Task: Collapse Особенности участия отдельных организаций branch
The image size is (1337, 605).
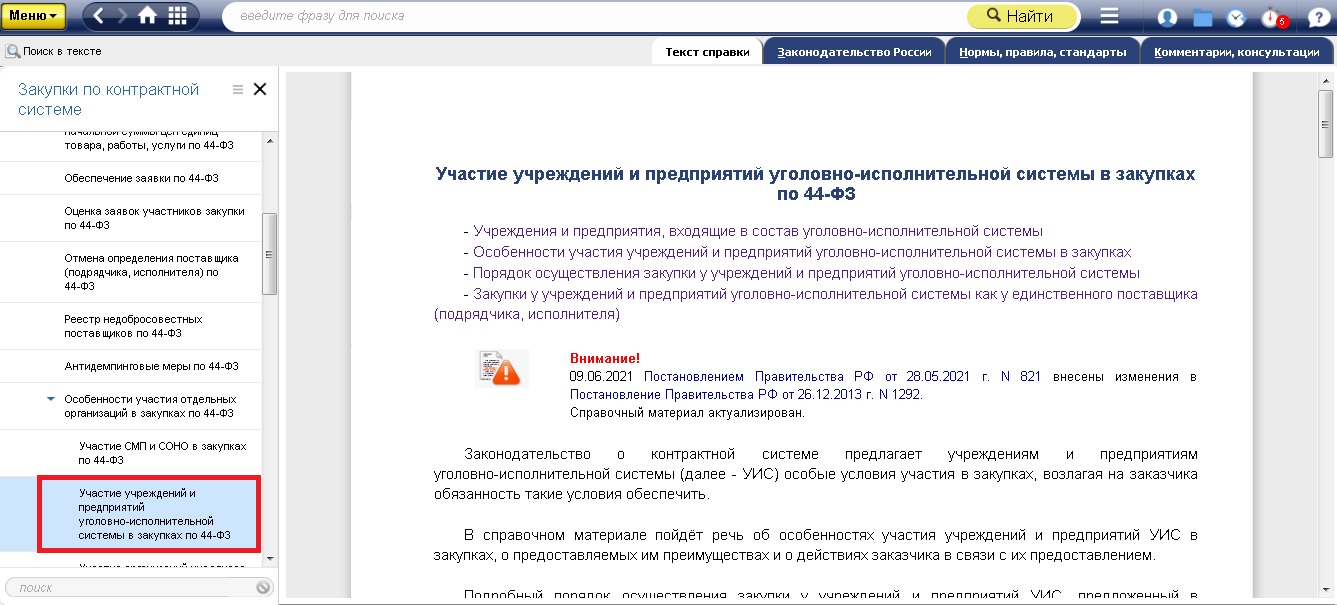Action: coord(51,399)
